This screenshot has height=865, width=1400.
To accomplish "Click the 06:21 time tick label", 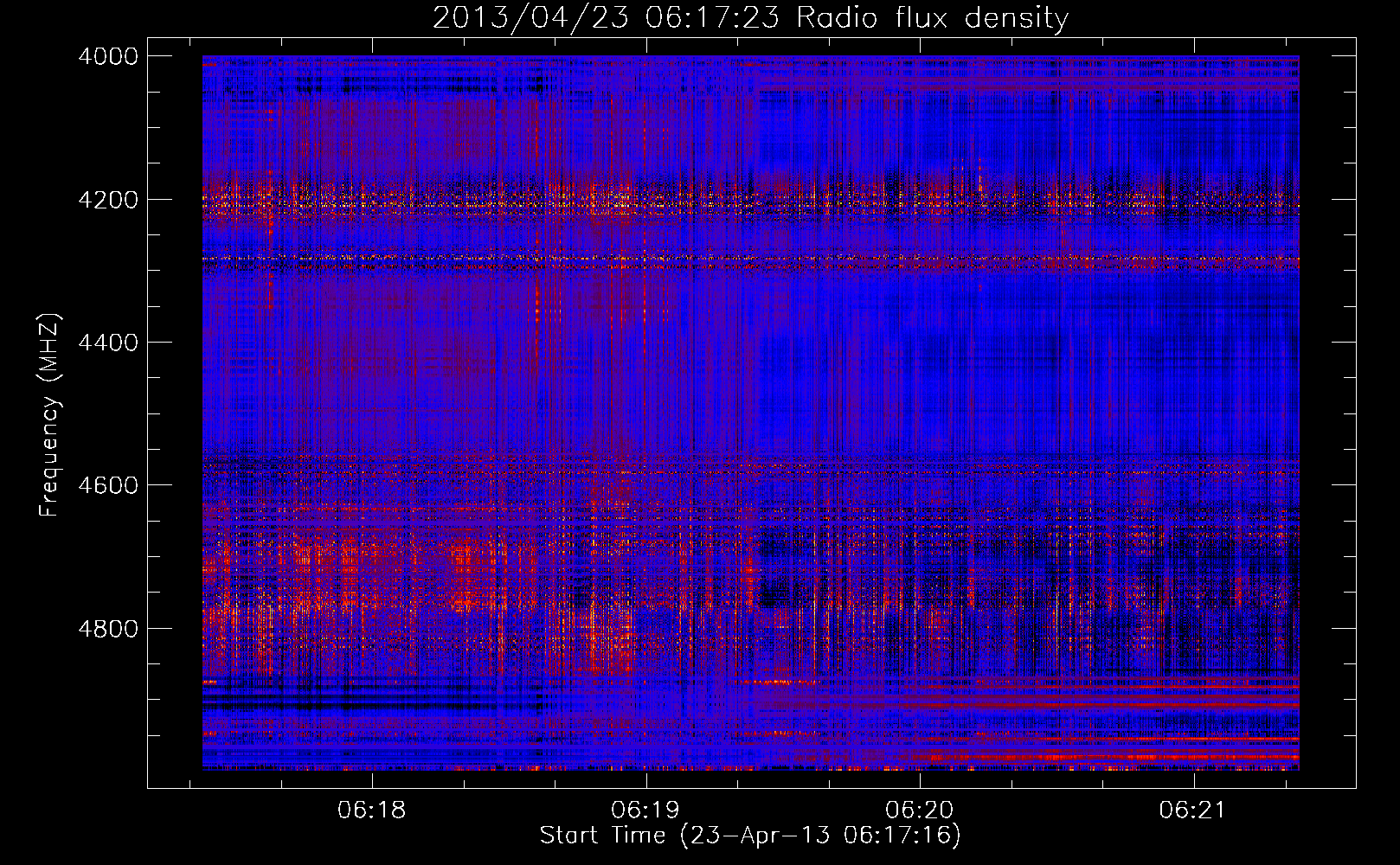I will pos(1194,811).
